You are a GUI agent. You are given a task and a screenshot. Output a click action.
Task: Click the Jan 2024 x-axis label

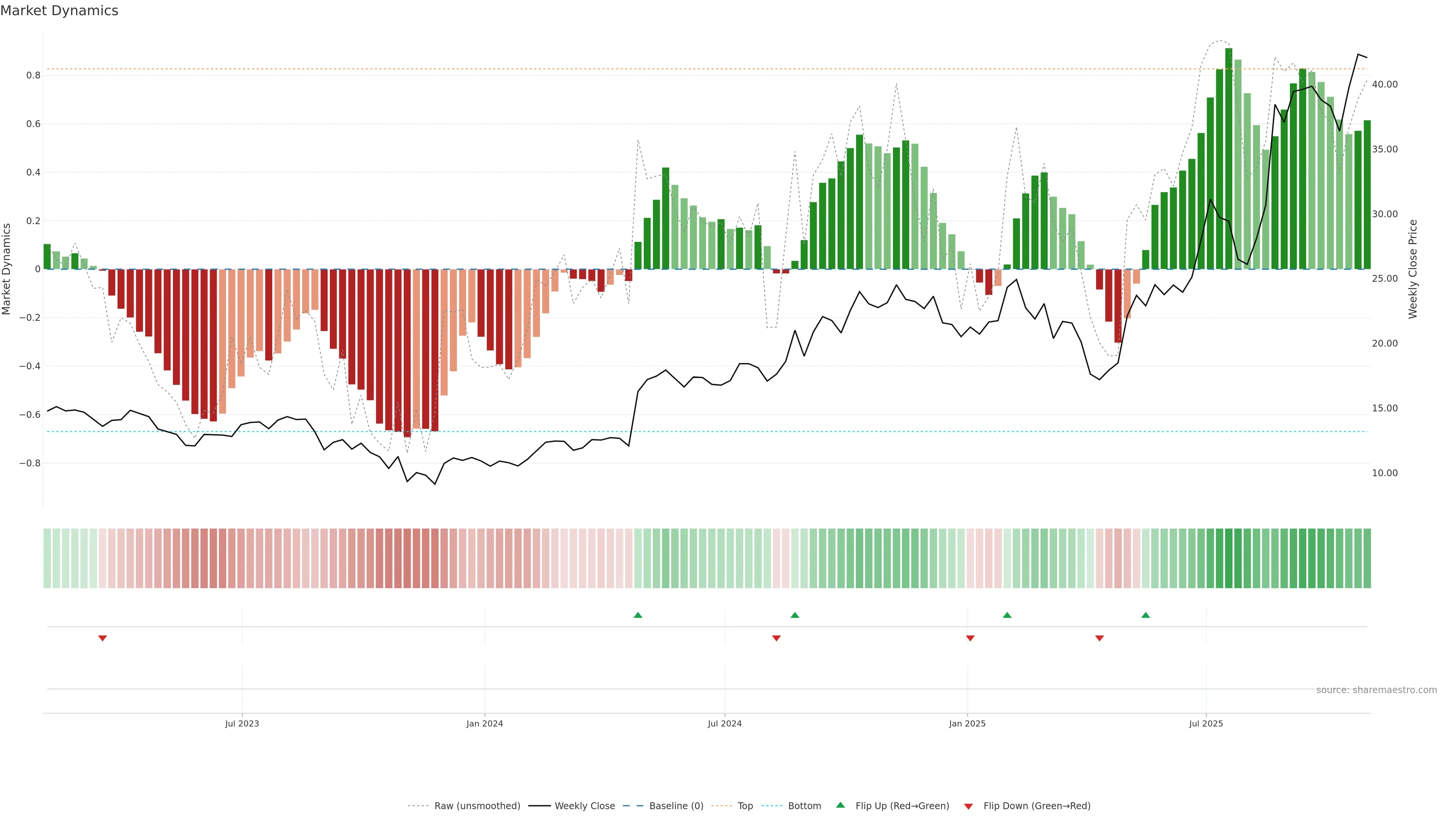tap(485, 723)
